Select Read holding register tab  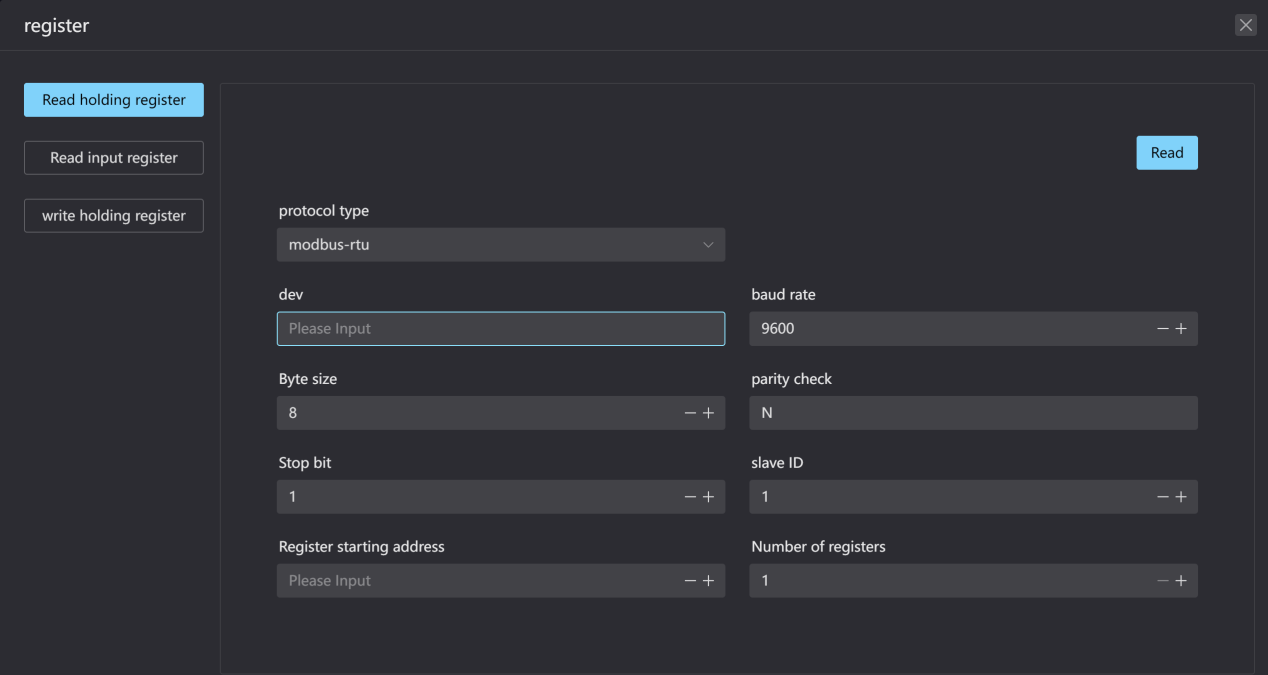pyautogui.click(x=114, y=100)
